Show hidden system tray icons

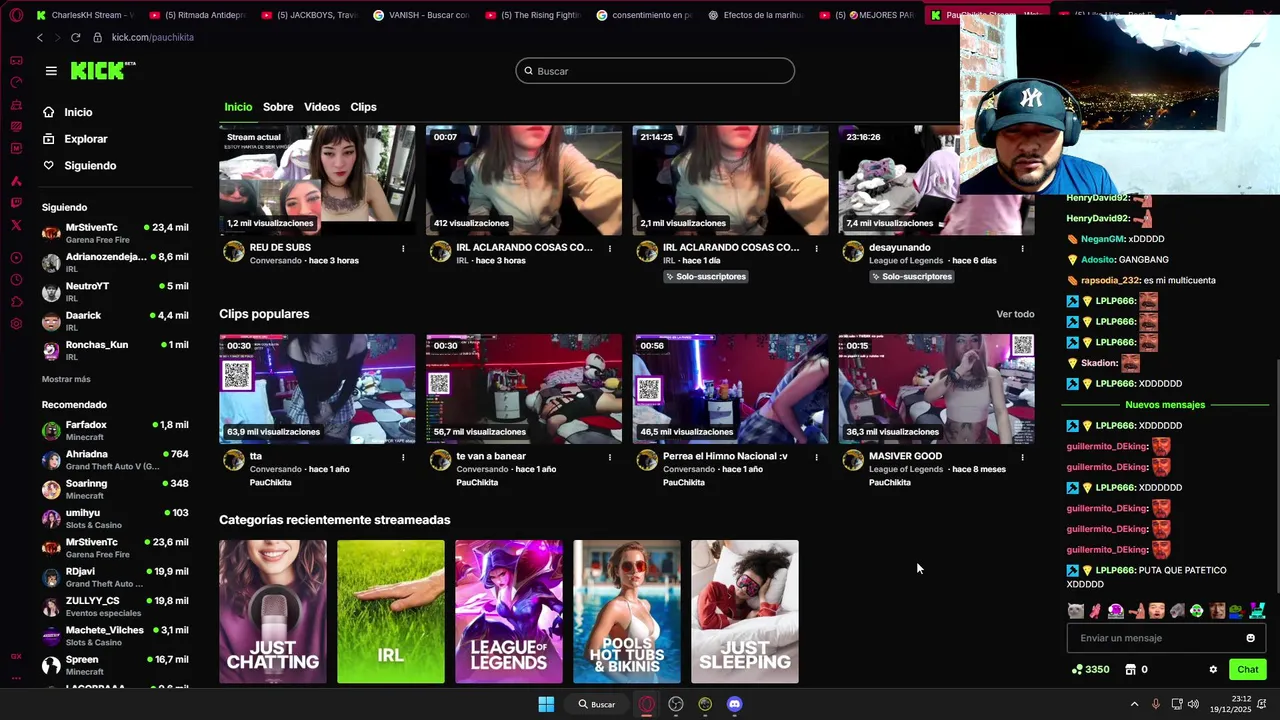pos(1134,704)
